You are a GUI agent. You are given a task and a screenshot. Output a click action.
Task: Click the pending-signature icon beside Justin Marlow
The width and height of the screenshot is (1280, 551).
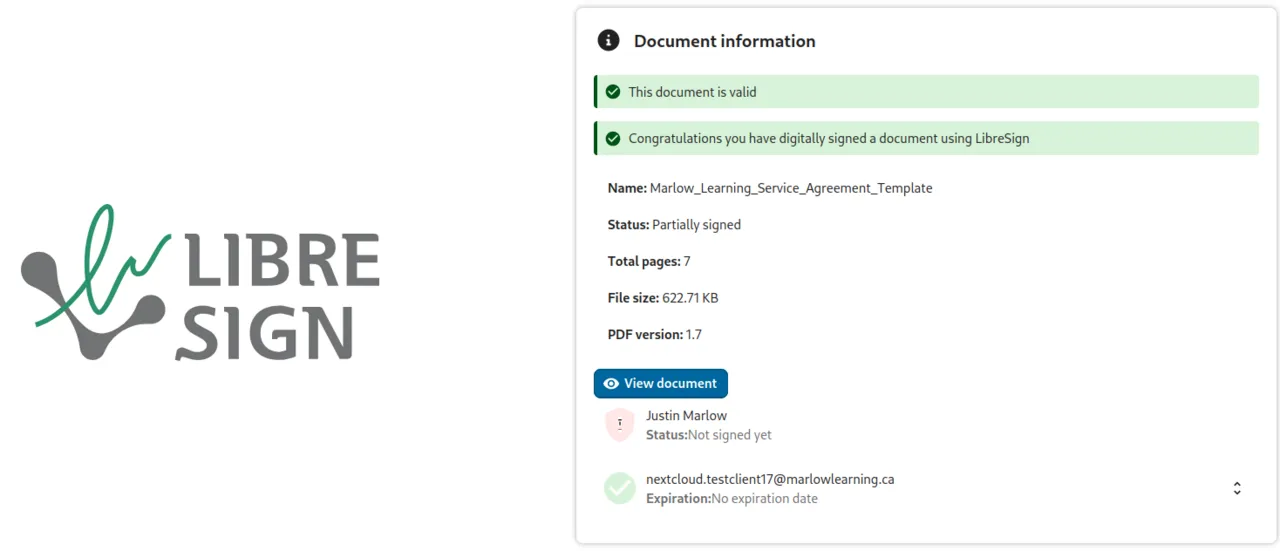coord(620,424)
